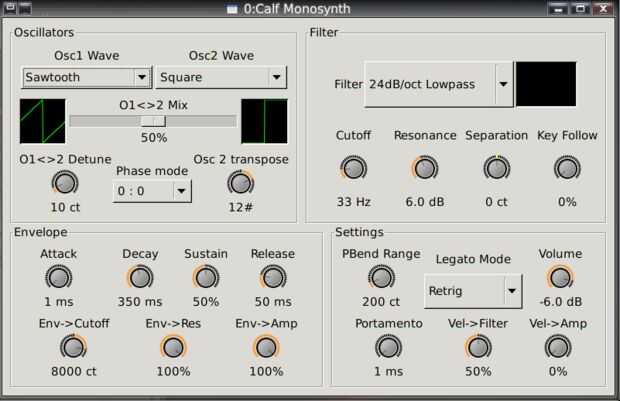Click the 0% Vel->Amp value

(x=558, y=371)
